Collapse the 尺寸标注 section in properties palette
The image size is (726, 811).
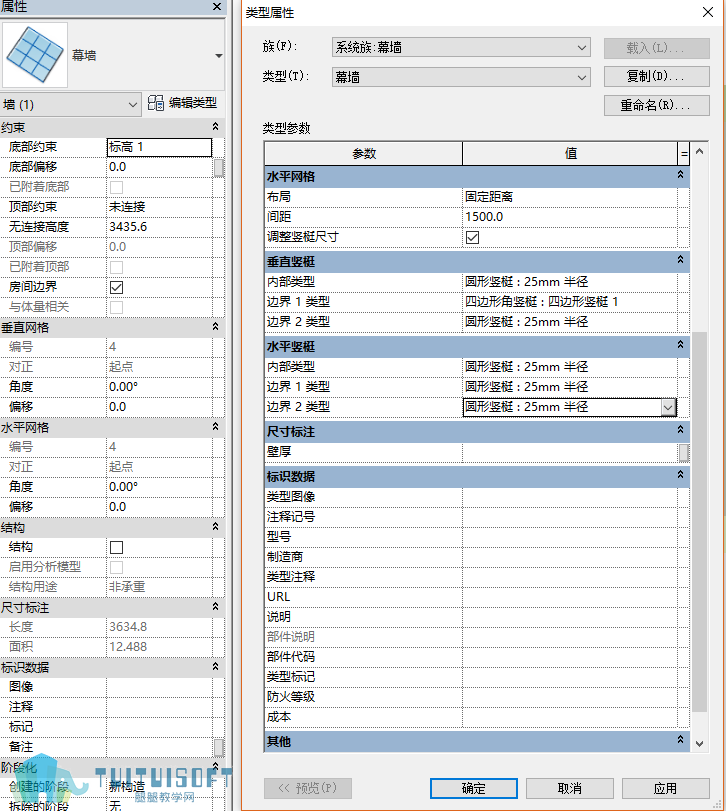tap(216, 607)
